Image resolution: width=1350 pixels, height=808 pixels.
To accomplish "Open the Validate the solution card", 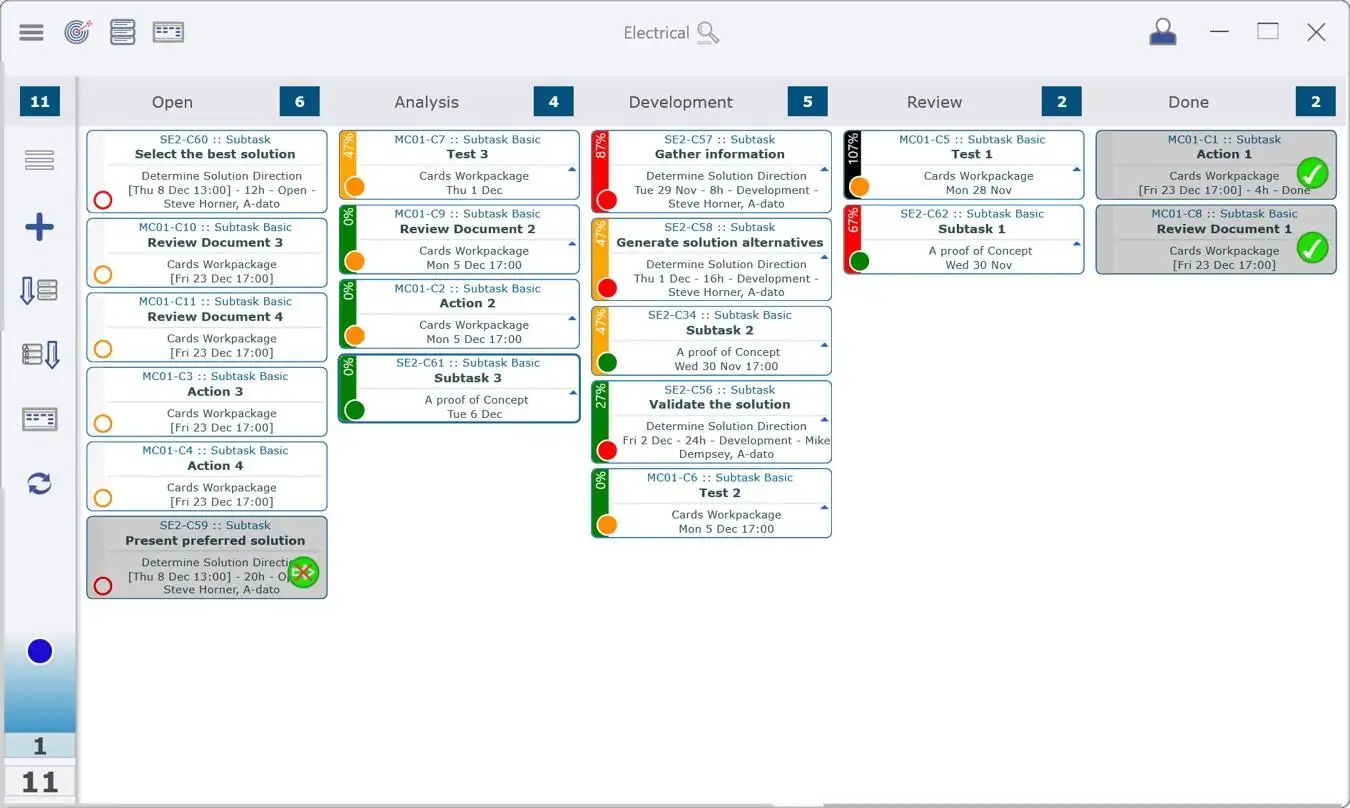I will 719,405.
